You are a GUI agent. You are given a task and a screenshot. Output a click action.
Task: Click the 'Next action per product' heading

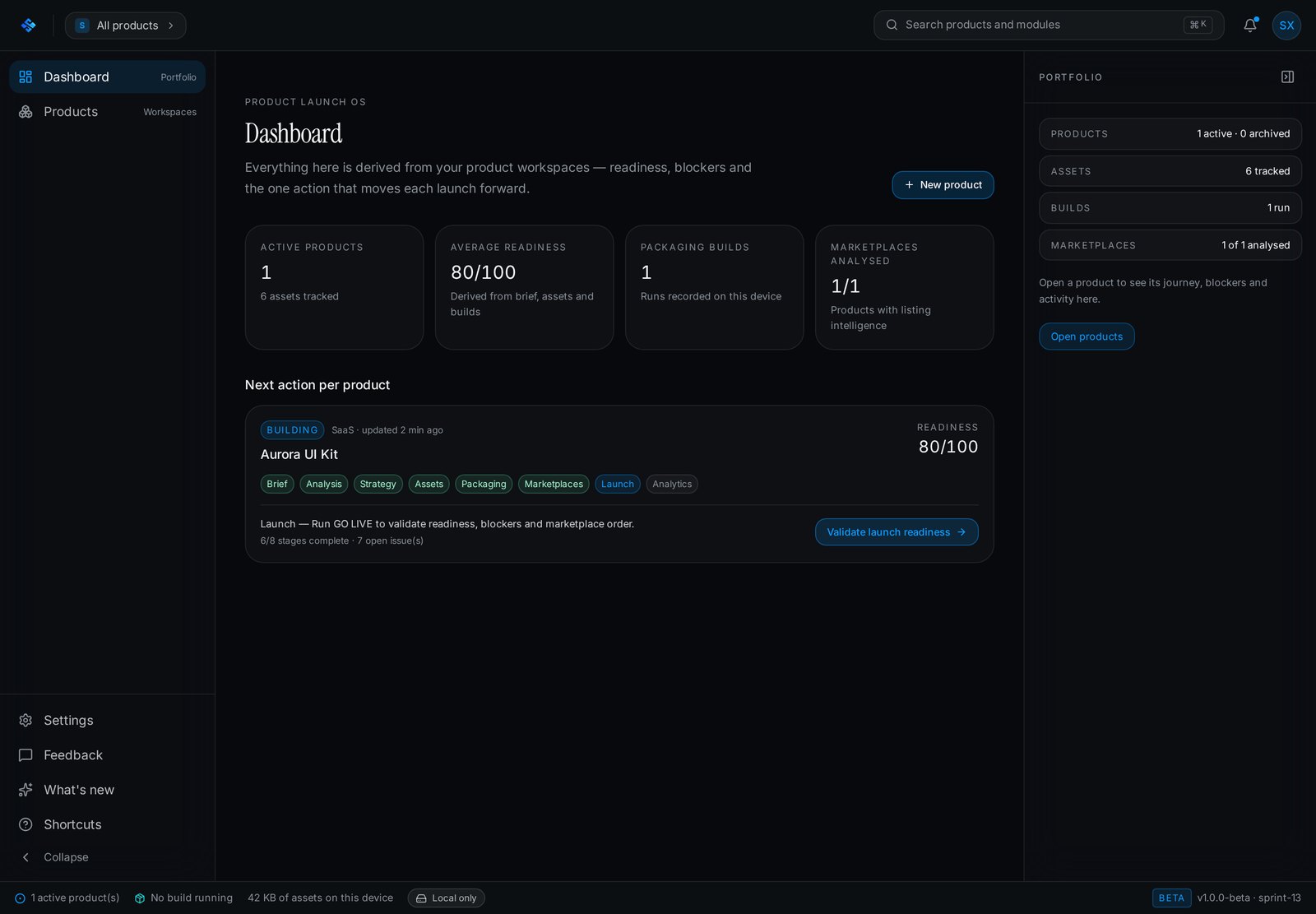(317, 385)
